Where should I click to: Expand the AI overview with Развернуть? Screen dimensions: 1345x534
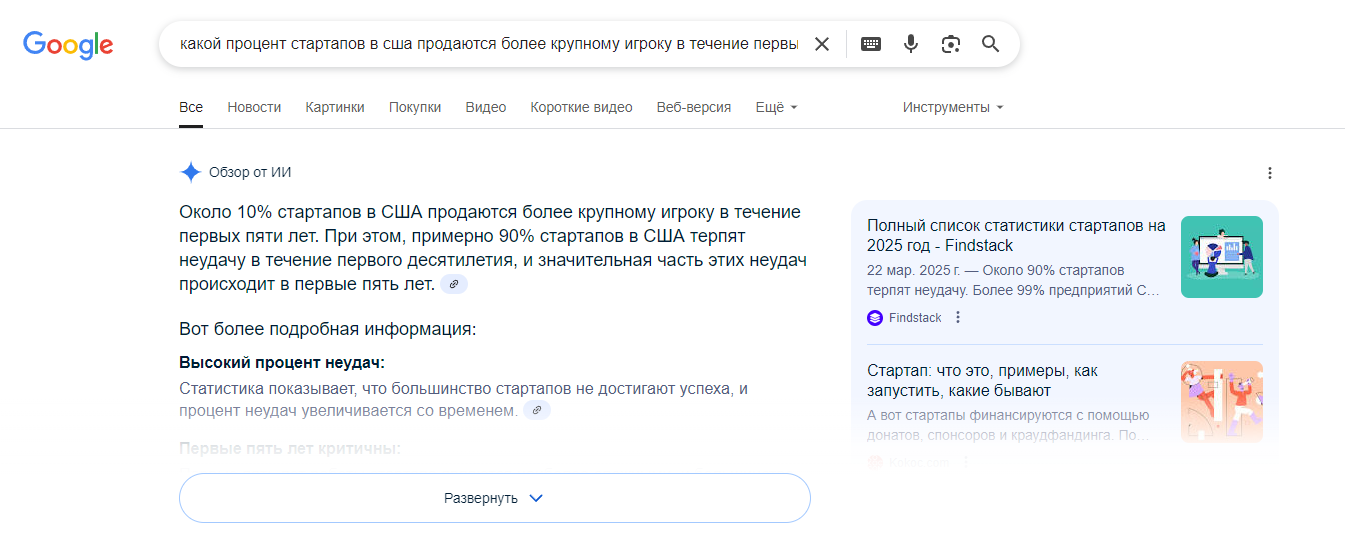click(x=494, y=498)
